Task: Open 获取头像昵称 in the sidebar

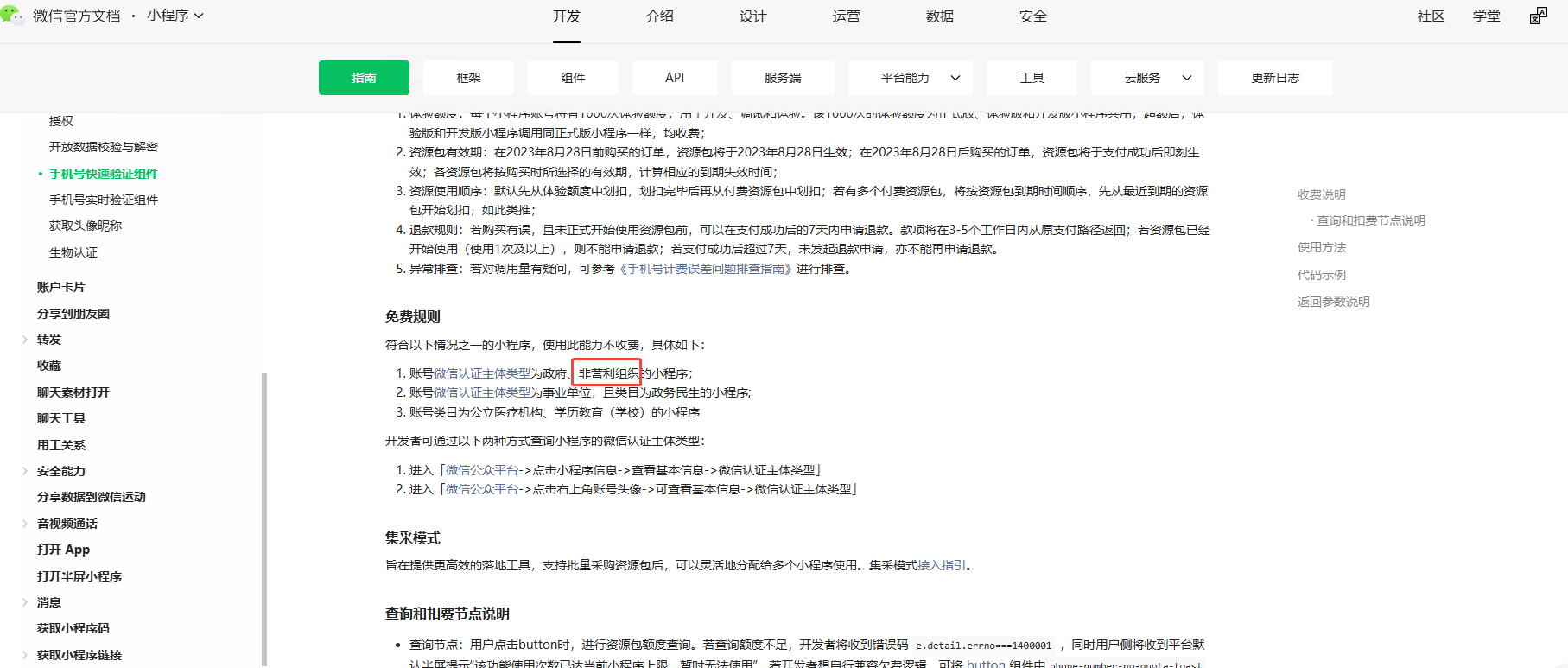Action: [86, 226]
